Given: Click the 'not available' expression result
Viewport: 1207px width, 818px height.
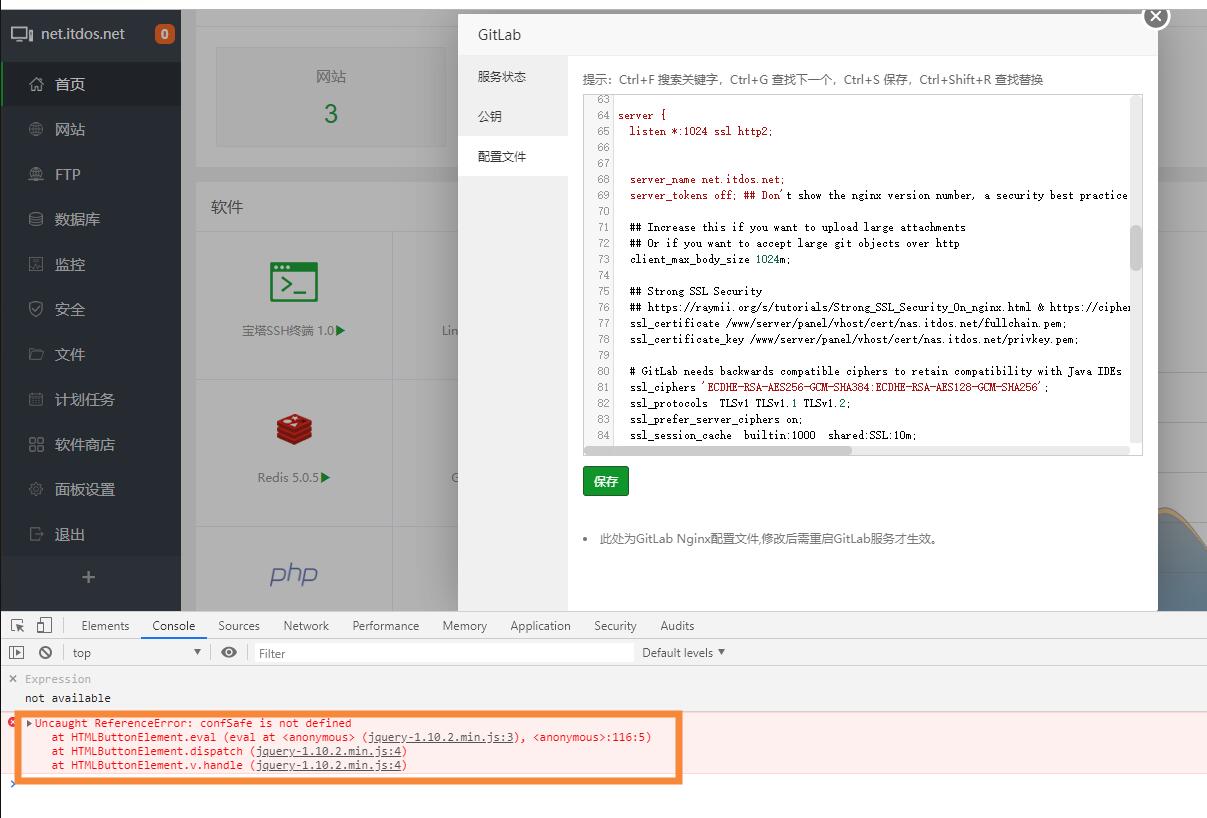Looking at the screenshot, I should click(68, 698).
